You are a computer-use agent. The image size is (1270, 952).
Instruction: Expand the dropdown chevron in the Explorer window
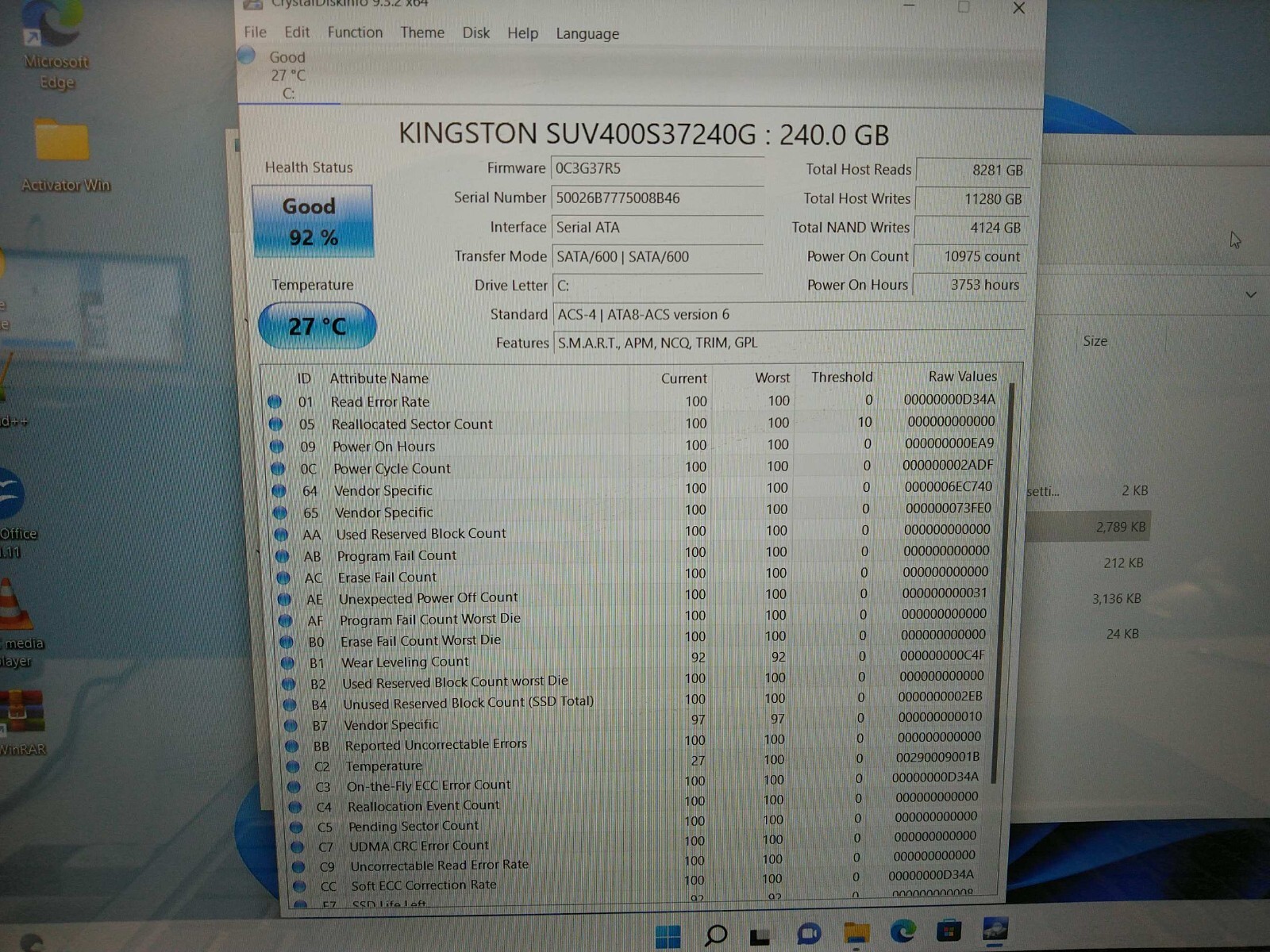click(x=1251, y=294)
